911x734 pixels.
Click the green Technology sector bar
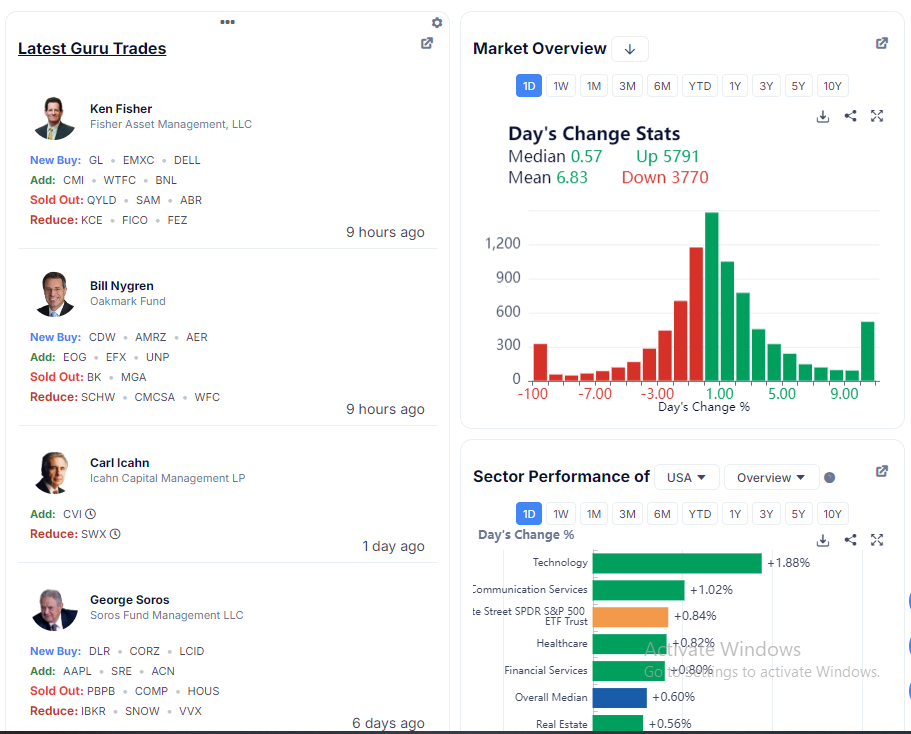(677, 563)
